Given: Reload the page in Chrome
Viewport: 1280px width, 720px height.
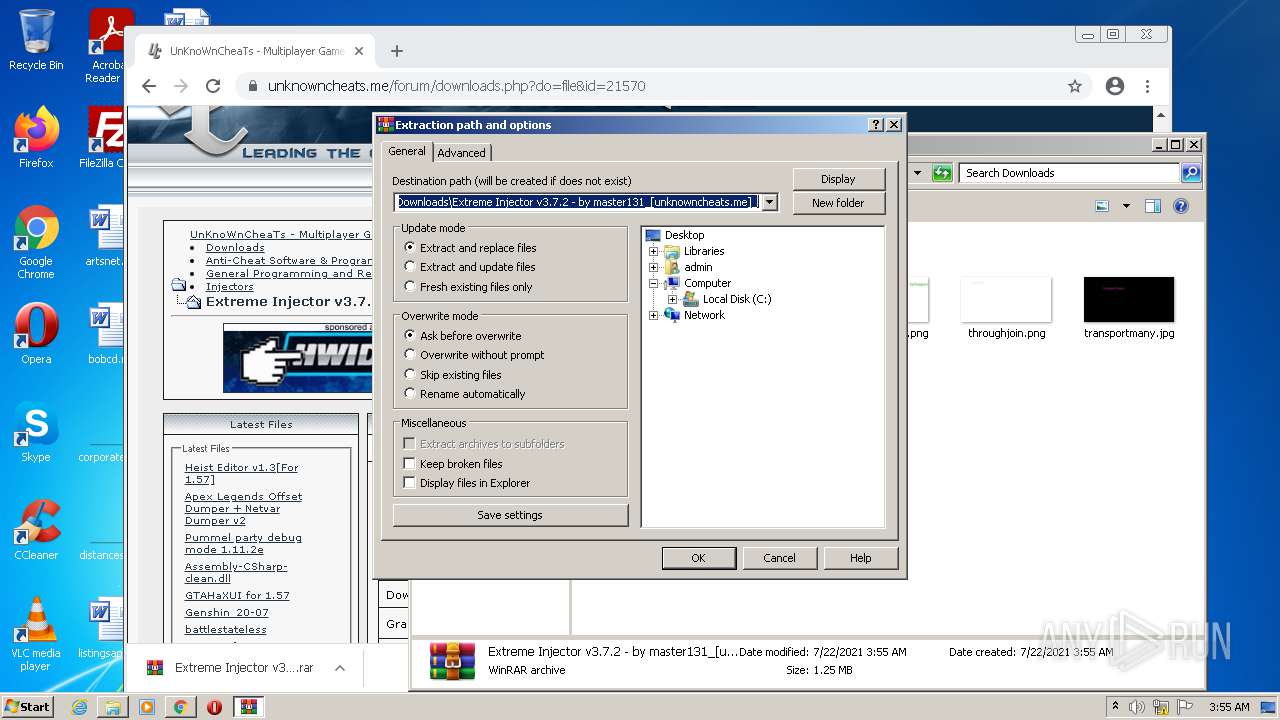Looking at the screenshot, I should (213, 86).
